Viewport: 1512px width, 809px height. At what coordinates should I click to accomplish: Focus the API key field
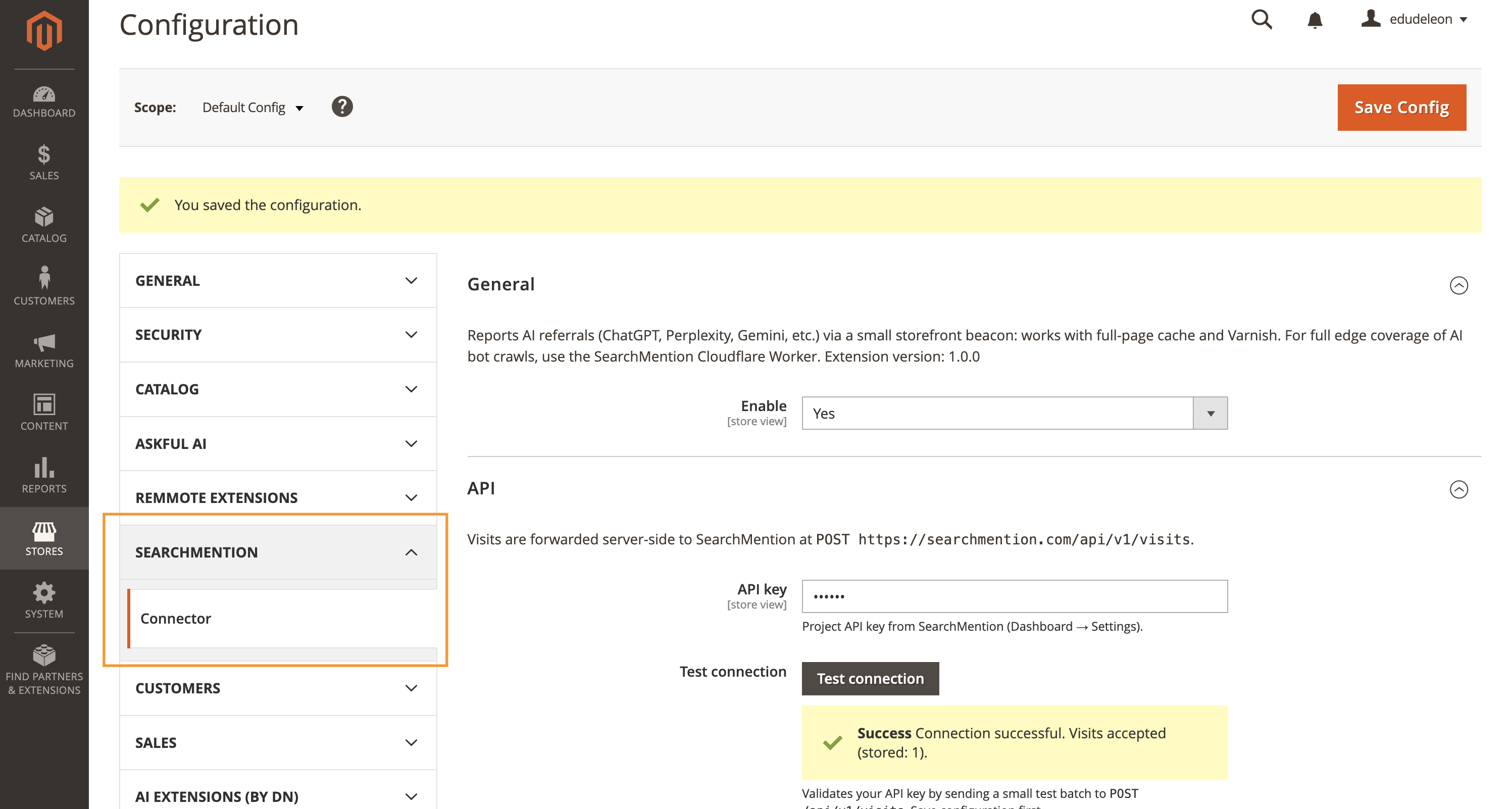1014,596
